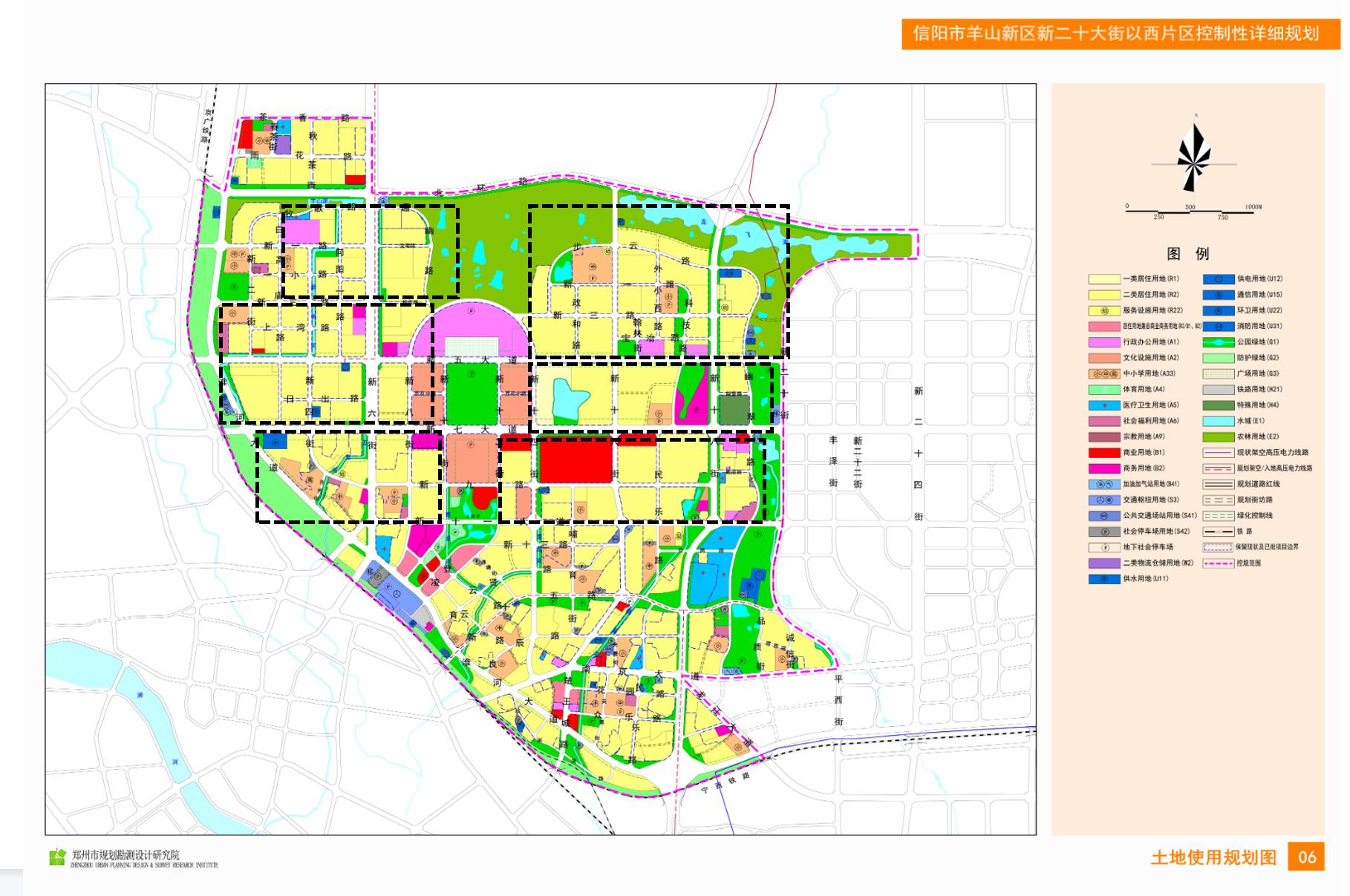Click the 加油加气站用地 (B41) legend symbol

tap(1103, 484)
